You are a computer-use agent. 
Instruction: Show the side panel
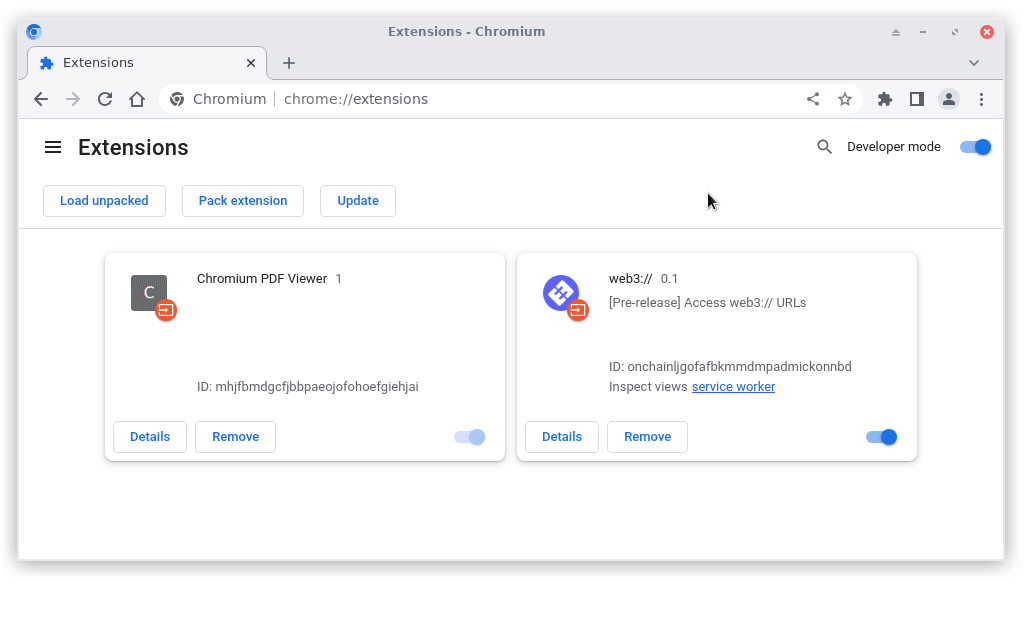917,99
